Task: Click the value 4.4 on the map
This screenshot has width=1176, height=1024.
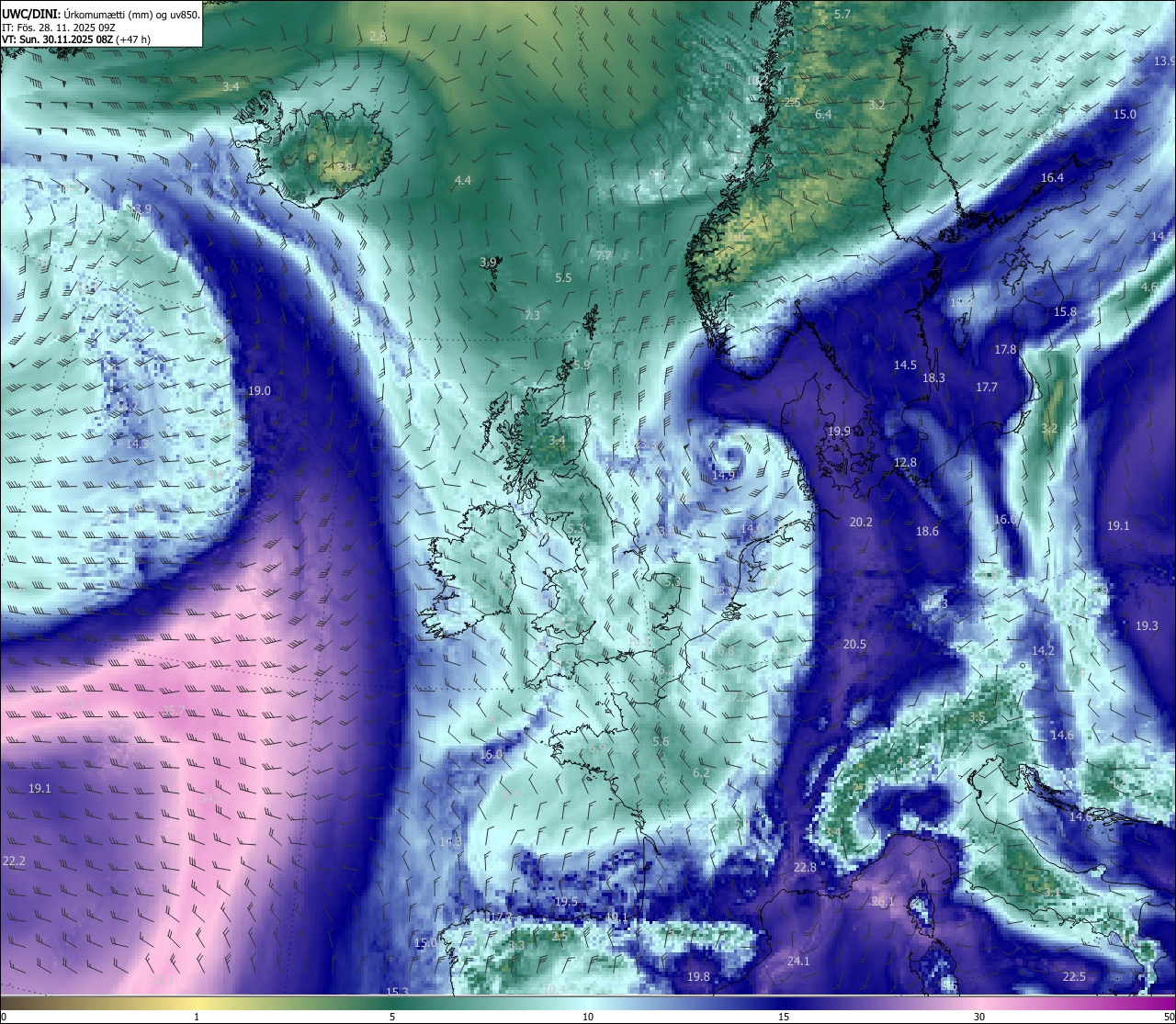Action: (463, 181)
